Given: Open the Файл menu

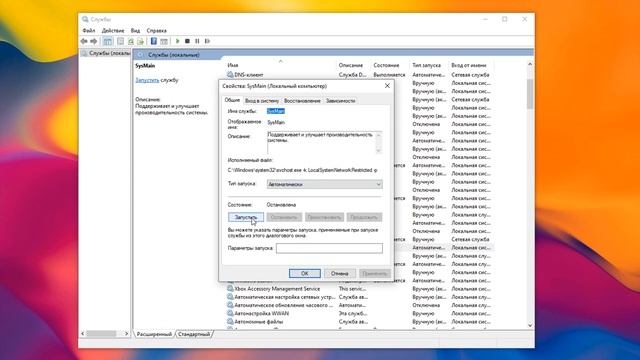Looking at the screenshot, I should pos(89,31).
